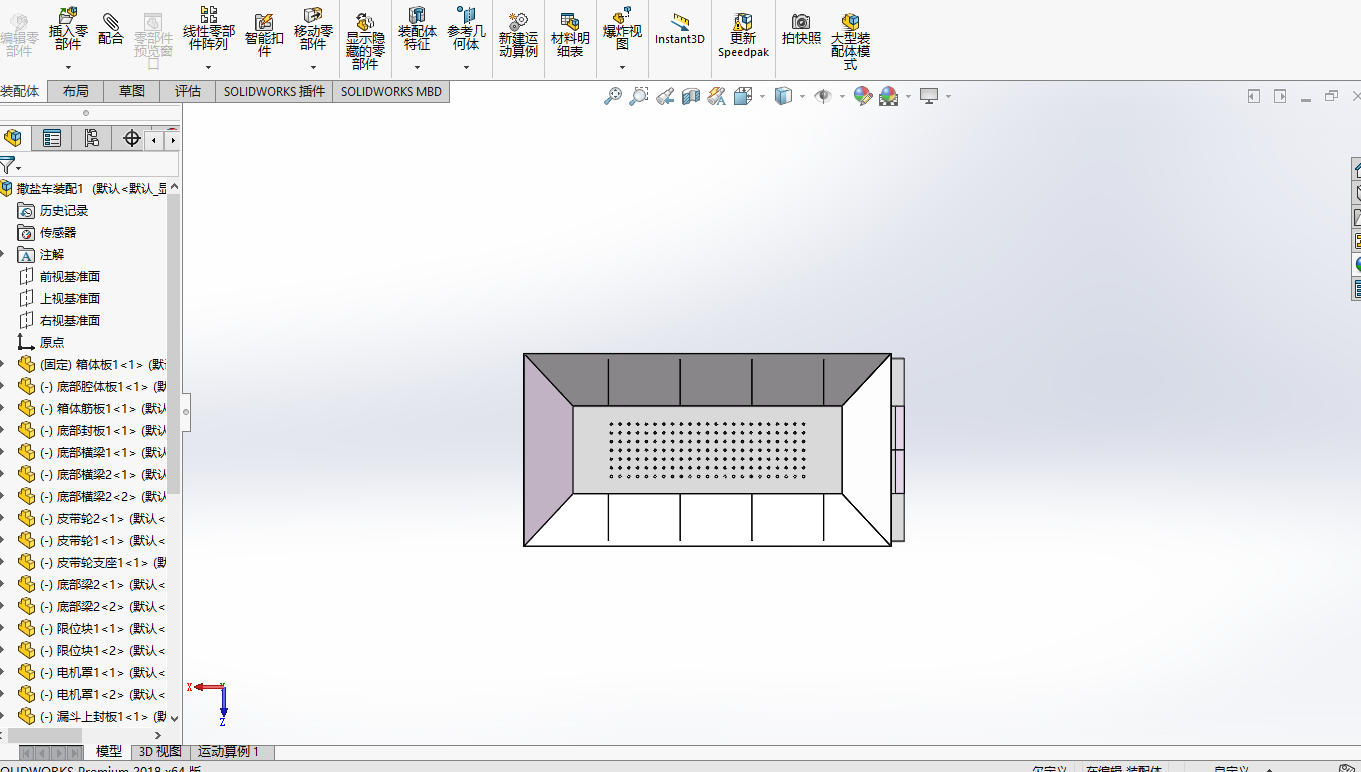Open the SOLIDWORKS 插件 tab
This screenshot has height=772, width=1361.
point(274,91)
